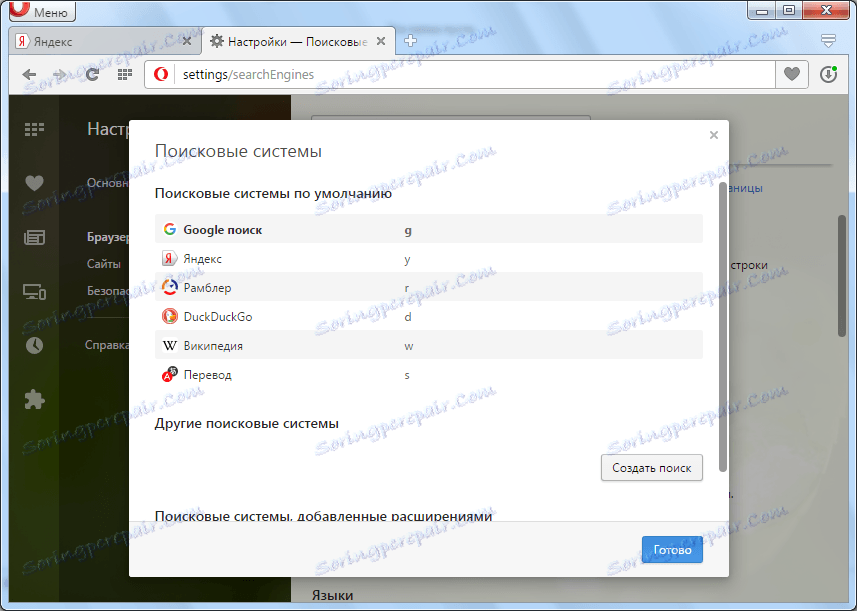Click the Перевод translate icon

169,374
